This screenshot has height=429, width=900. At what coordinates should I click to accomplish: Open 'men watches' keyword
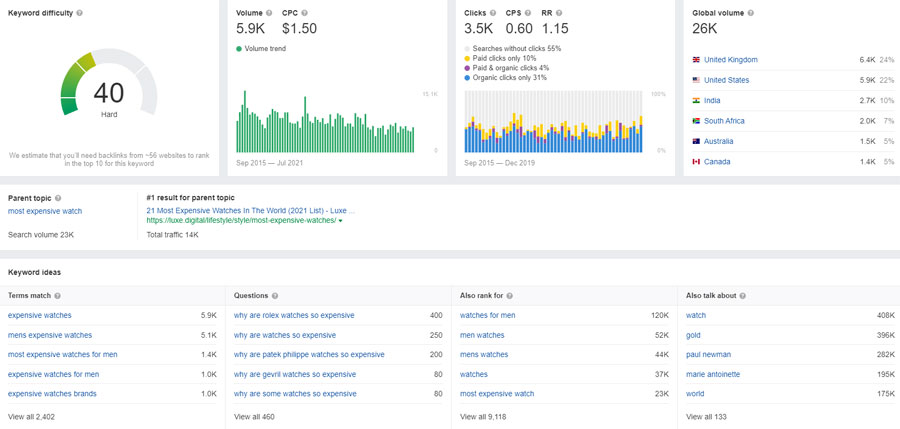click(x=482, y=335)
